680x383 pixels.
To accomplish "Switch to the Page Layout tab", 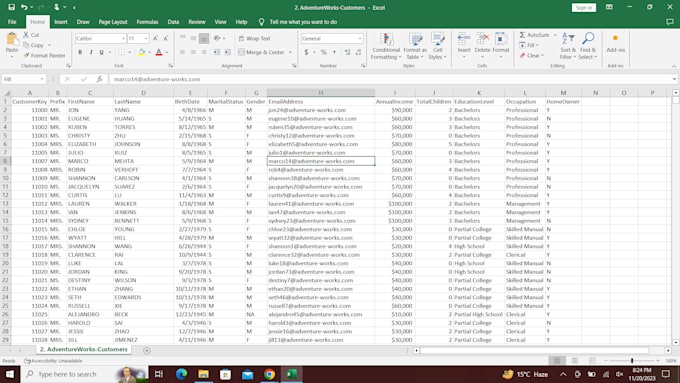I will click(113, 22).
